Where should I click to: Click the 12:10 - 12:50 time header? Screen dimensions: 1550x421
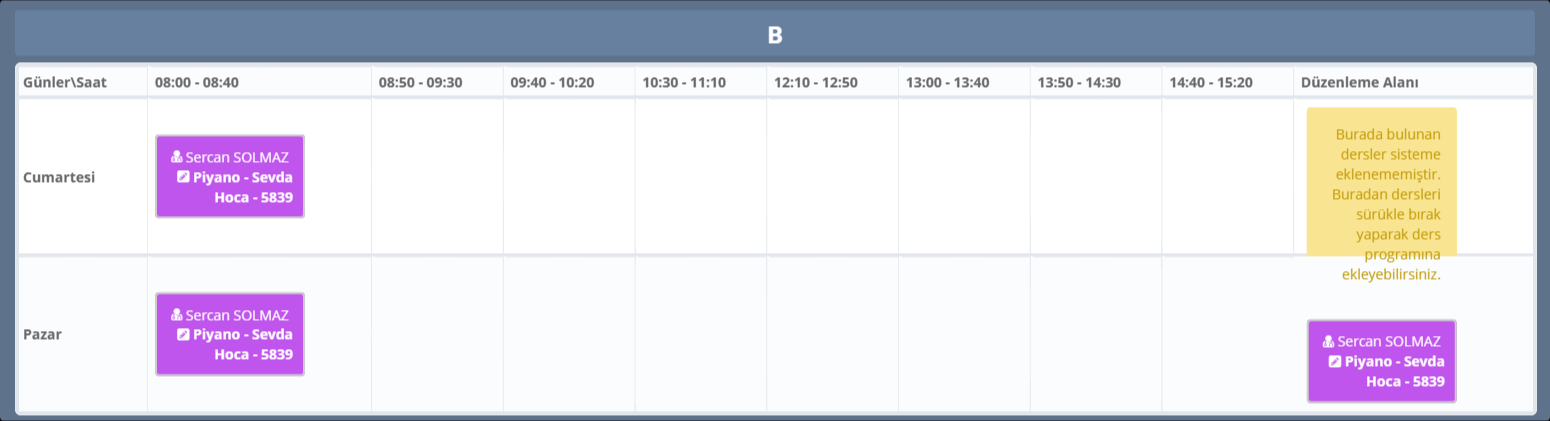coord(816,82)
